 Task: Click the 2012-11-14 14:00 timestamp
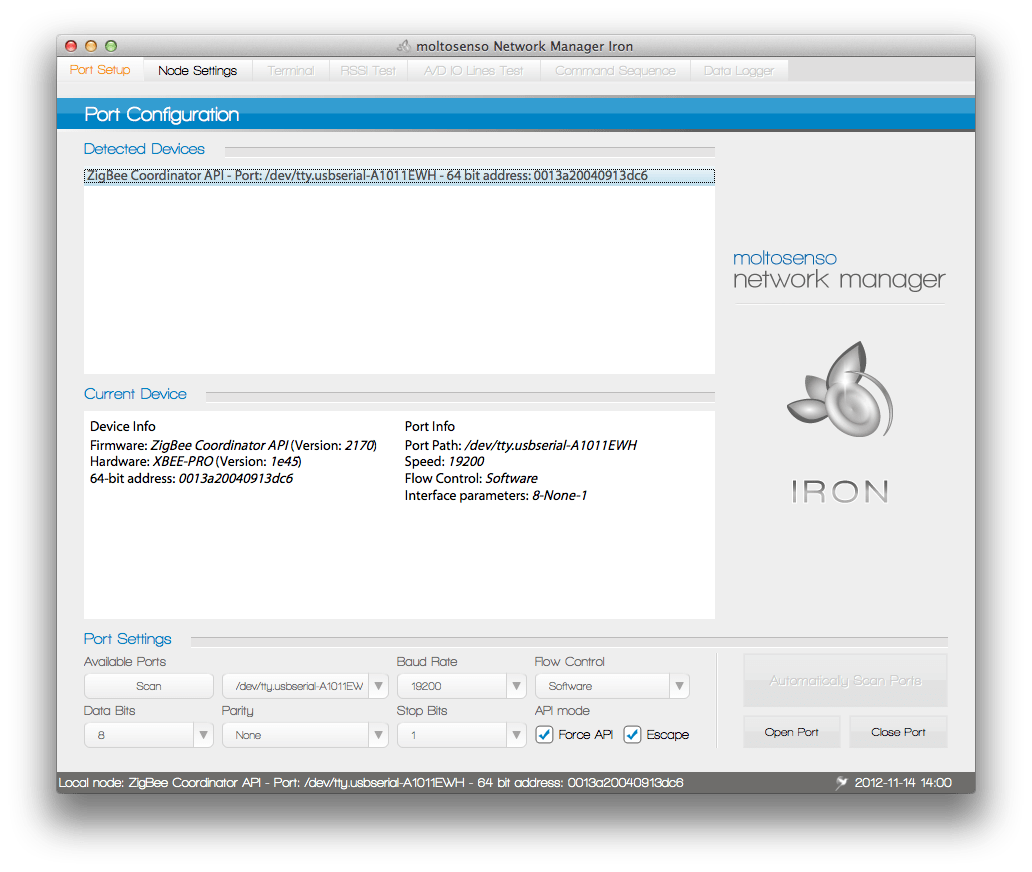[903, 782]
